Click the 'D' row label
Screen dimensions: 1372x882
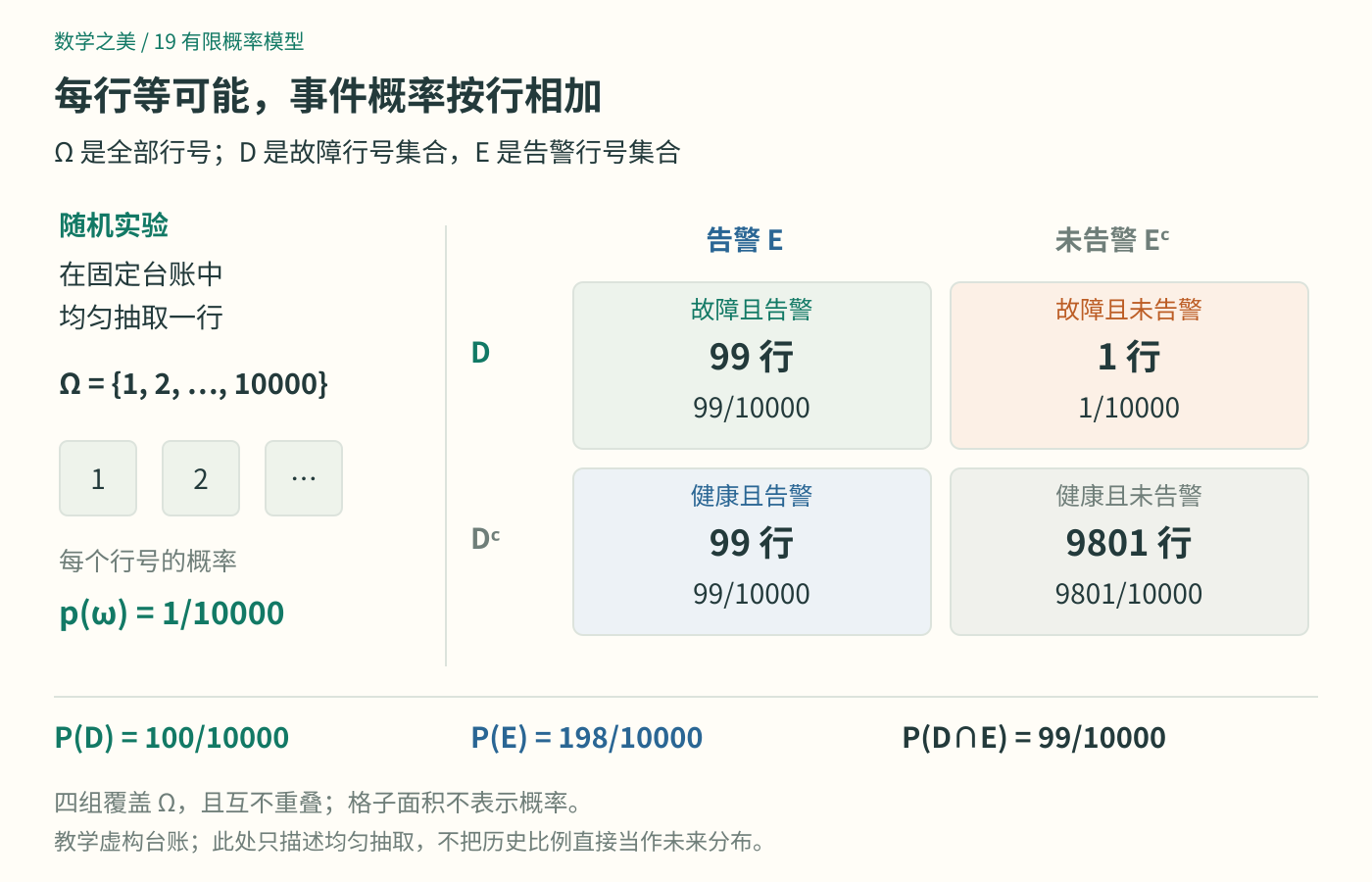480,353
